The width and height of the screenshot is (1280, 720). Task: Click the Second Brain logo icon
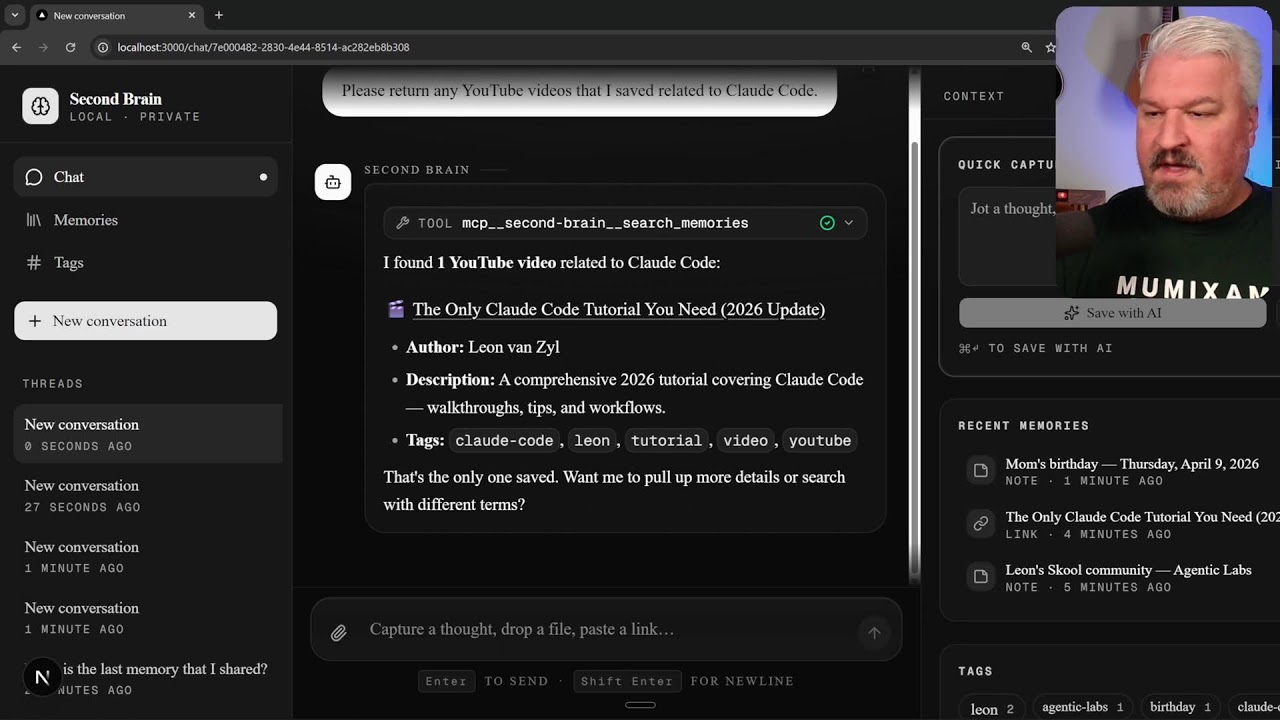[40, 106]
